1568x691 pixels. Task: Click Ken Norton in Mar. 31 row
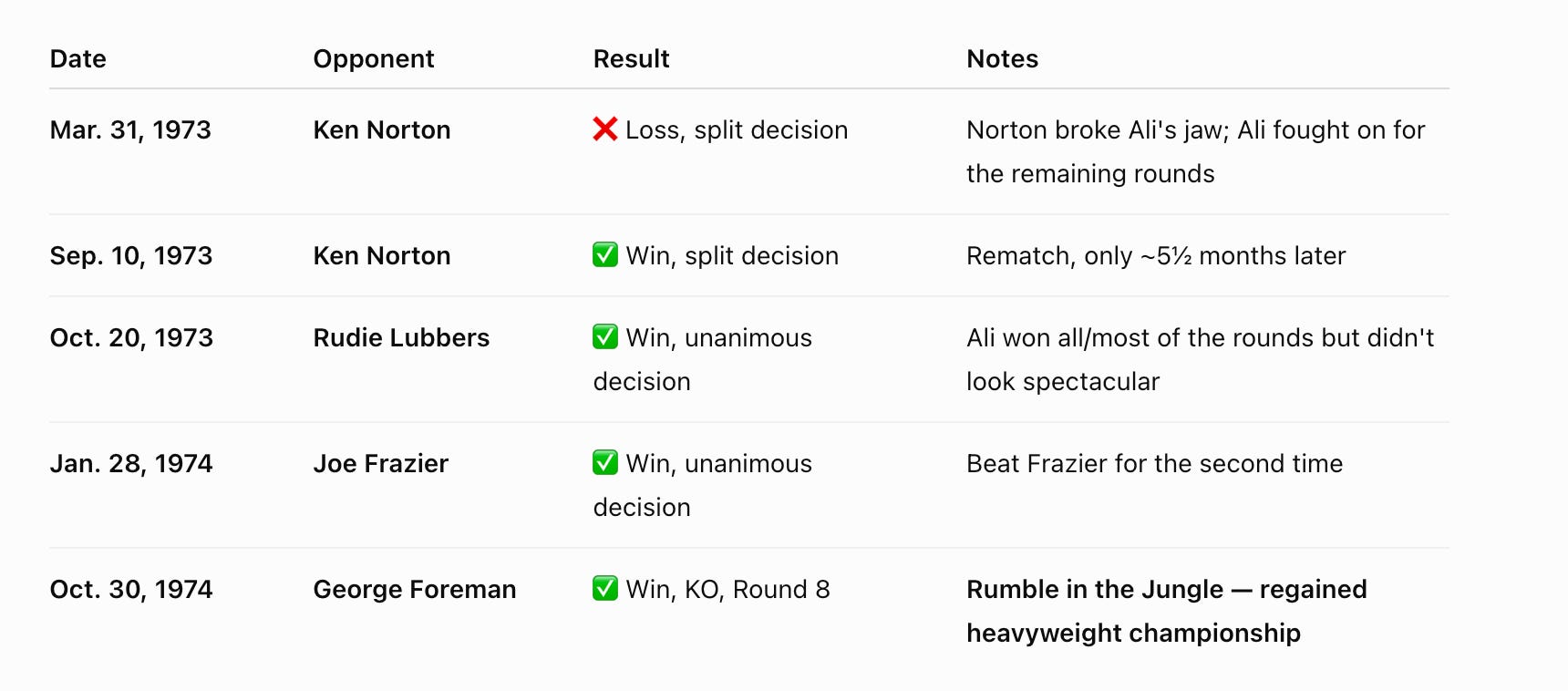(382, 130)
